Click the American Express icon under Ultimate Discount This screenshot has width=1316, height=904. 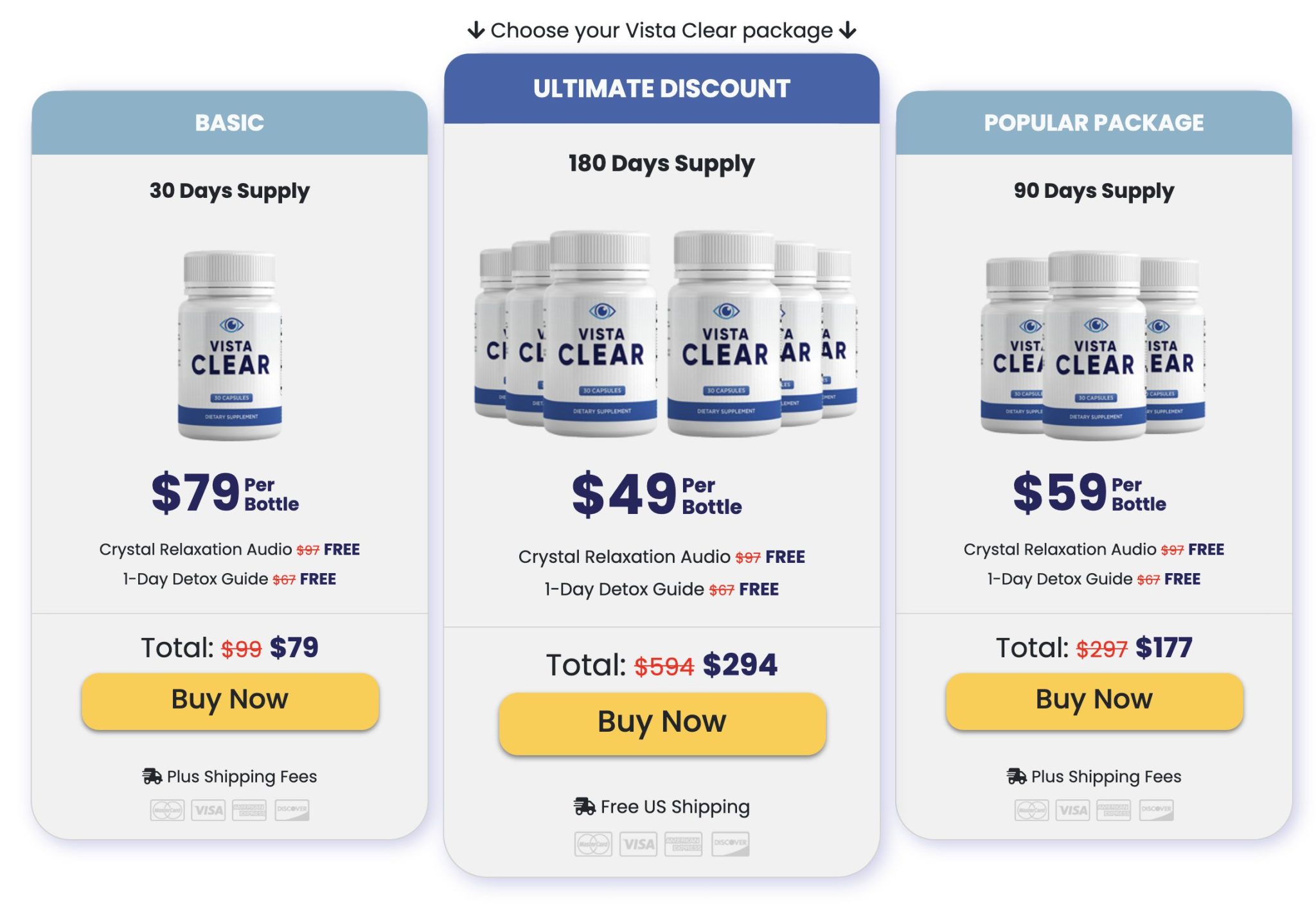point(683,844)
